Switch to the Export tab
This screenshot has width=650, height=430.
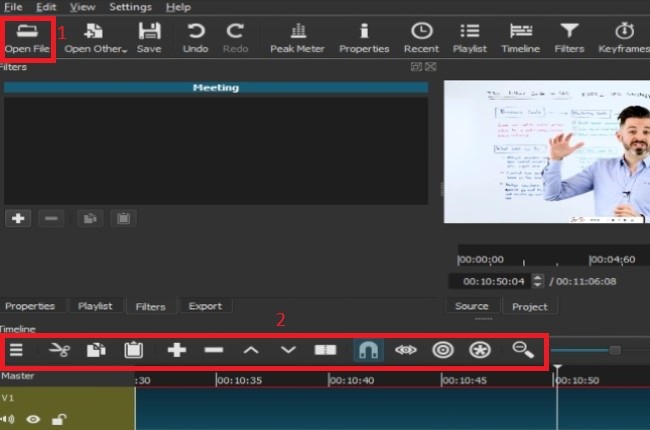tap(205, 306)
